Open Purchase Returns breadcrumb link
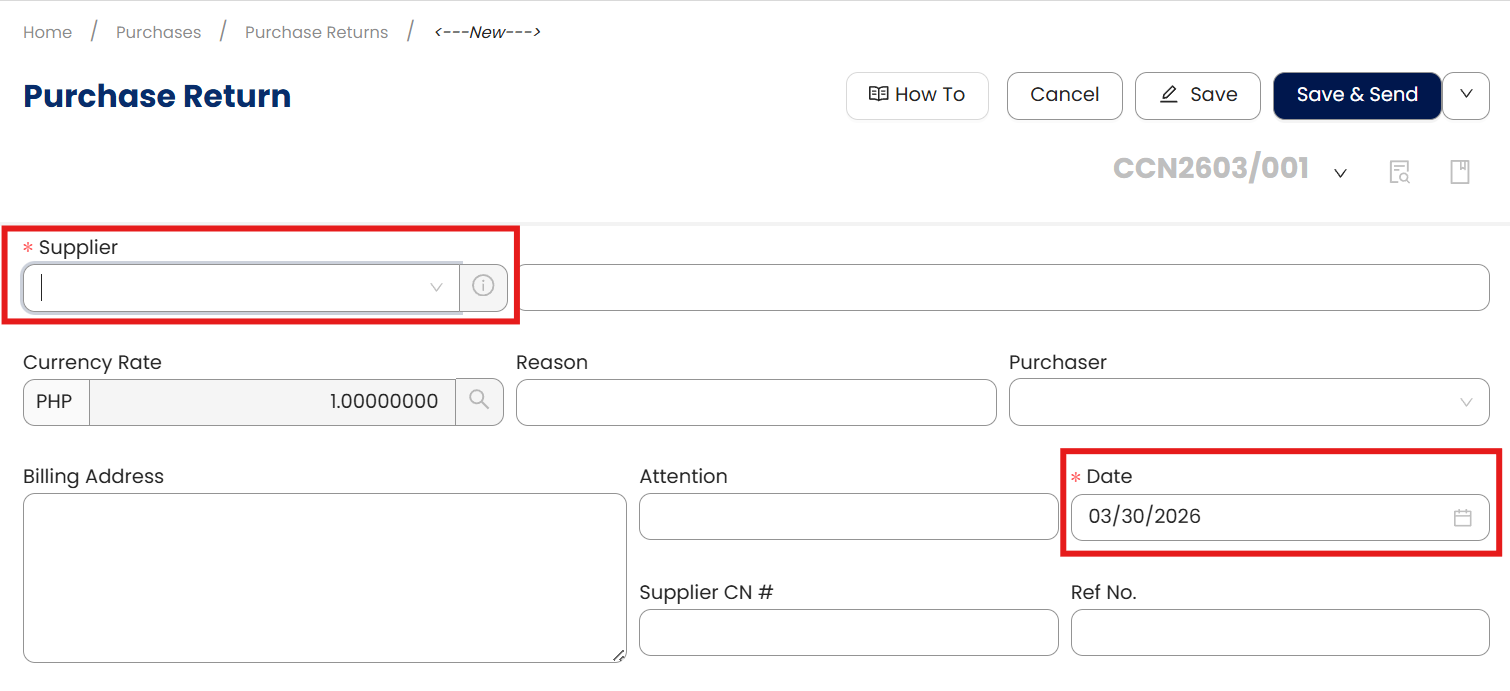 (x=316, y=32)
